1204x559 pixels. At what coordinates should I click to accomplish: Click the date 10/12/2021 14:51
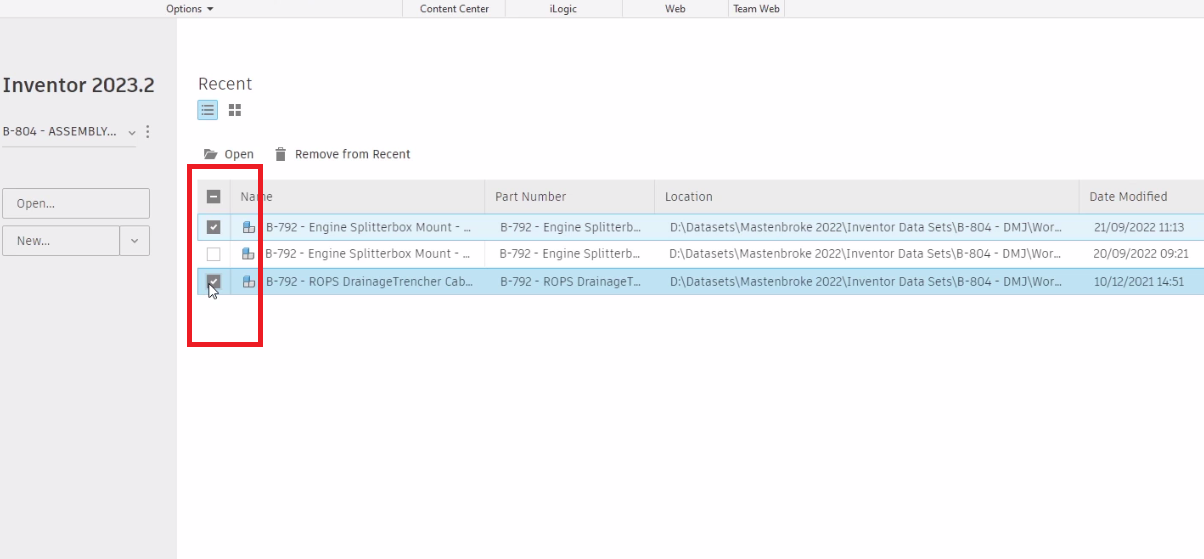[1139, 282]
